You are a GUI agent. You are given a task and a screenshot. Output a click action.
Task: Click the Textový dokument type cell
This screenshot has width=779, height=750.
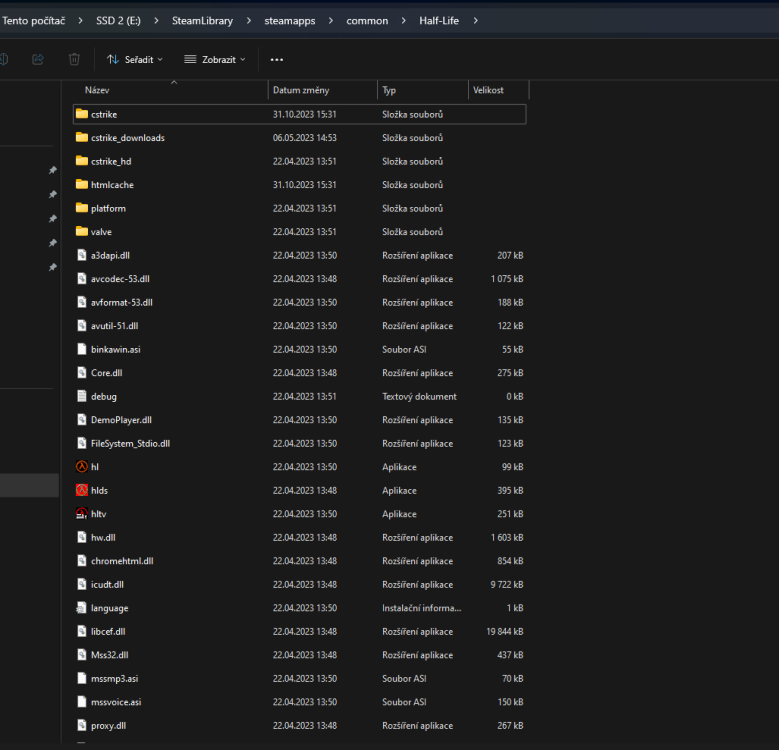tap(419, 396)
